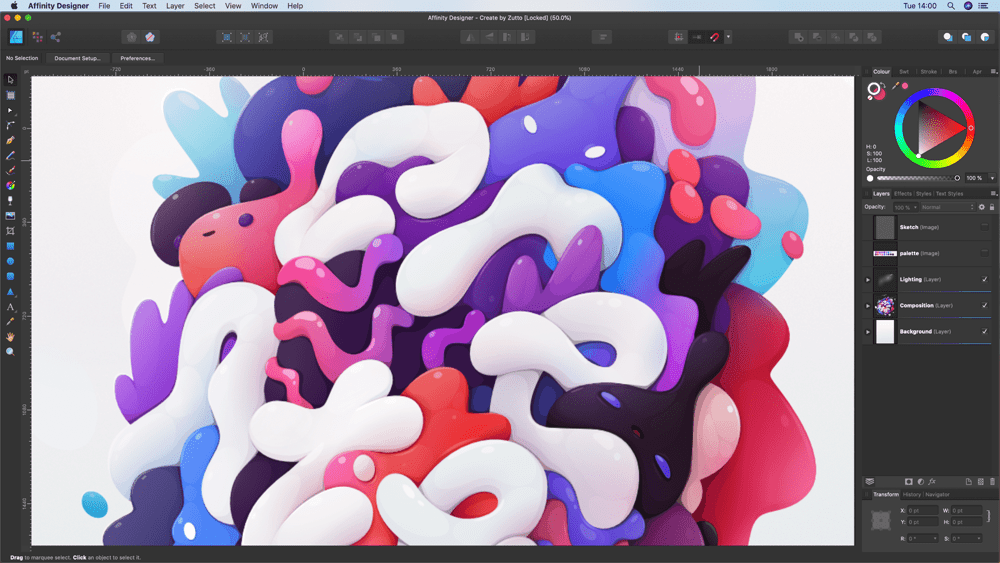Select the Place Image tool
1000x563 pixels.
pos(10,216)
